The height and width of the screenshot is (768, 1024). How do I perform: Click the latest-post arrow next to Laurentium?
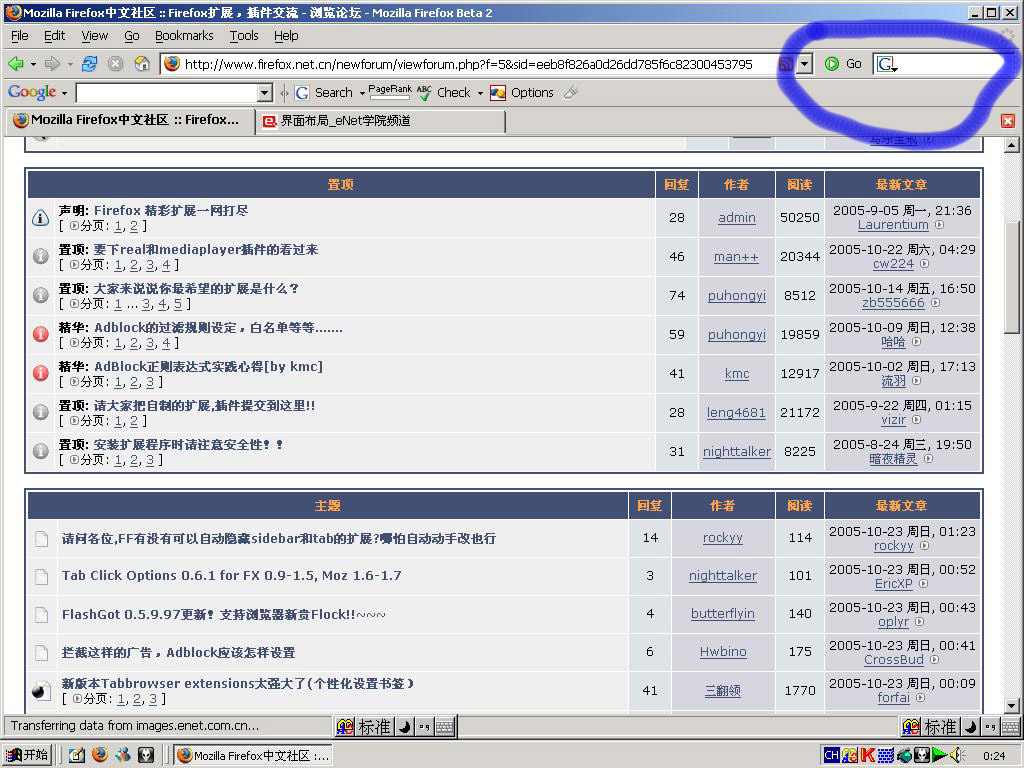939,225
